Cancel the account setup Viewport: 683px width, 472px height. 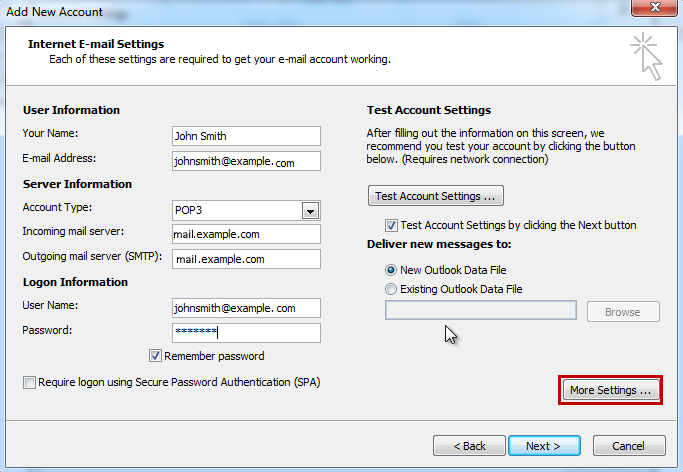click(629, 446)
